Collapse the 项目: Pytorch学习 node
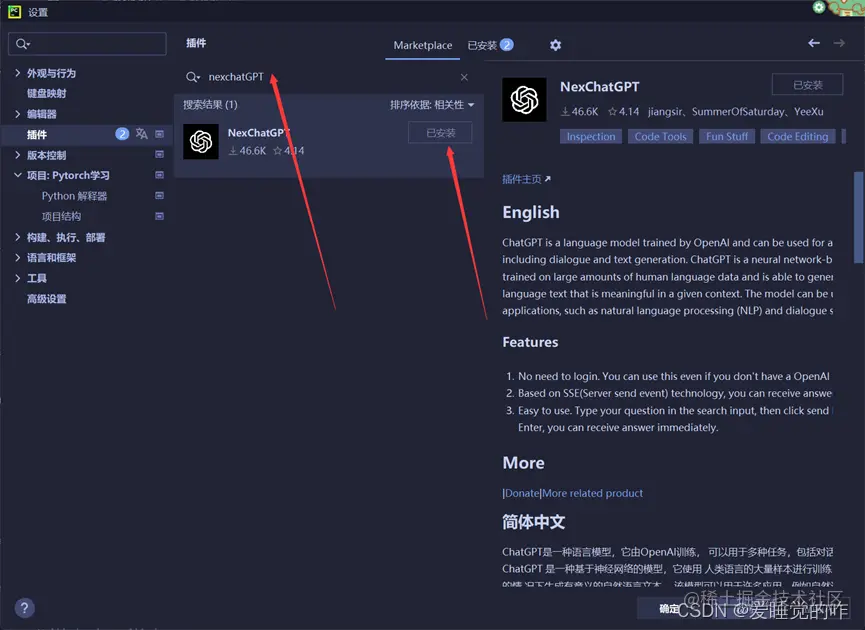This screenshot has width=865, height=630. (18, 175)
